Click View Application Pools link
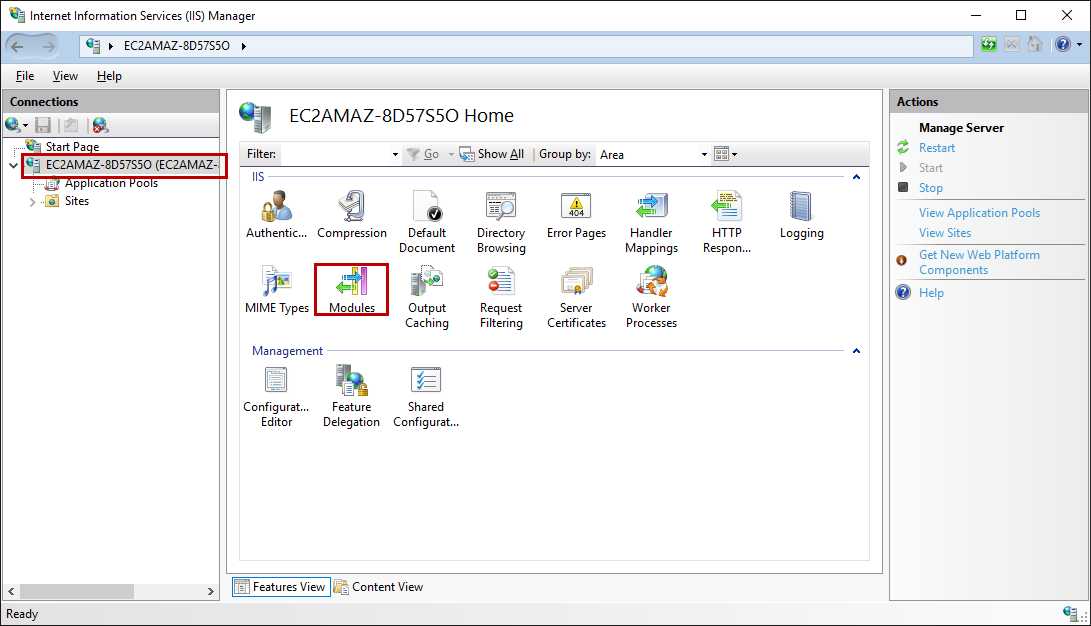 tap(979, 213)
